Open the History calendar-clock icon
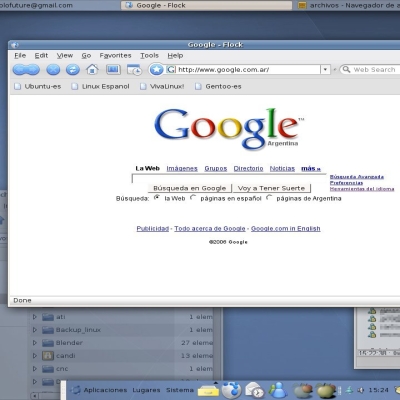The image size is (400, 400). coord(134,70)
